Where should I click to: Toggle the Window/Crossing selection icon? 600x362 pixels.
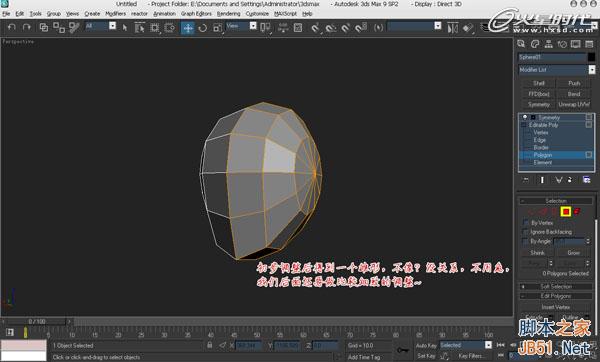(169, 28)
